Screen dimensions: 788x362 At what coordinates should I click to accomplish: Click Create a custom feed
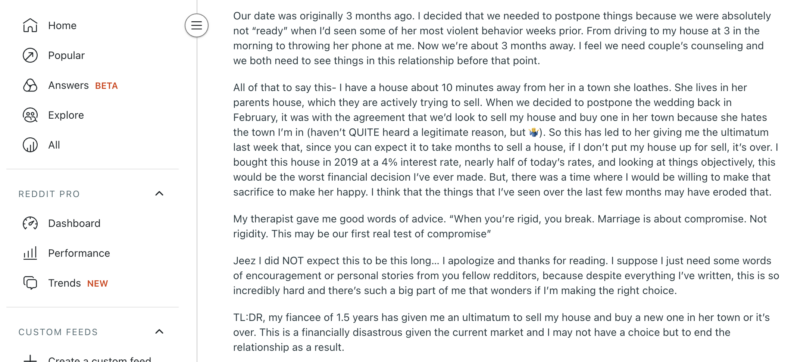point(100,359)
